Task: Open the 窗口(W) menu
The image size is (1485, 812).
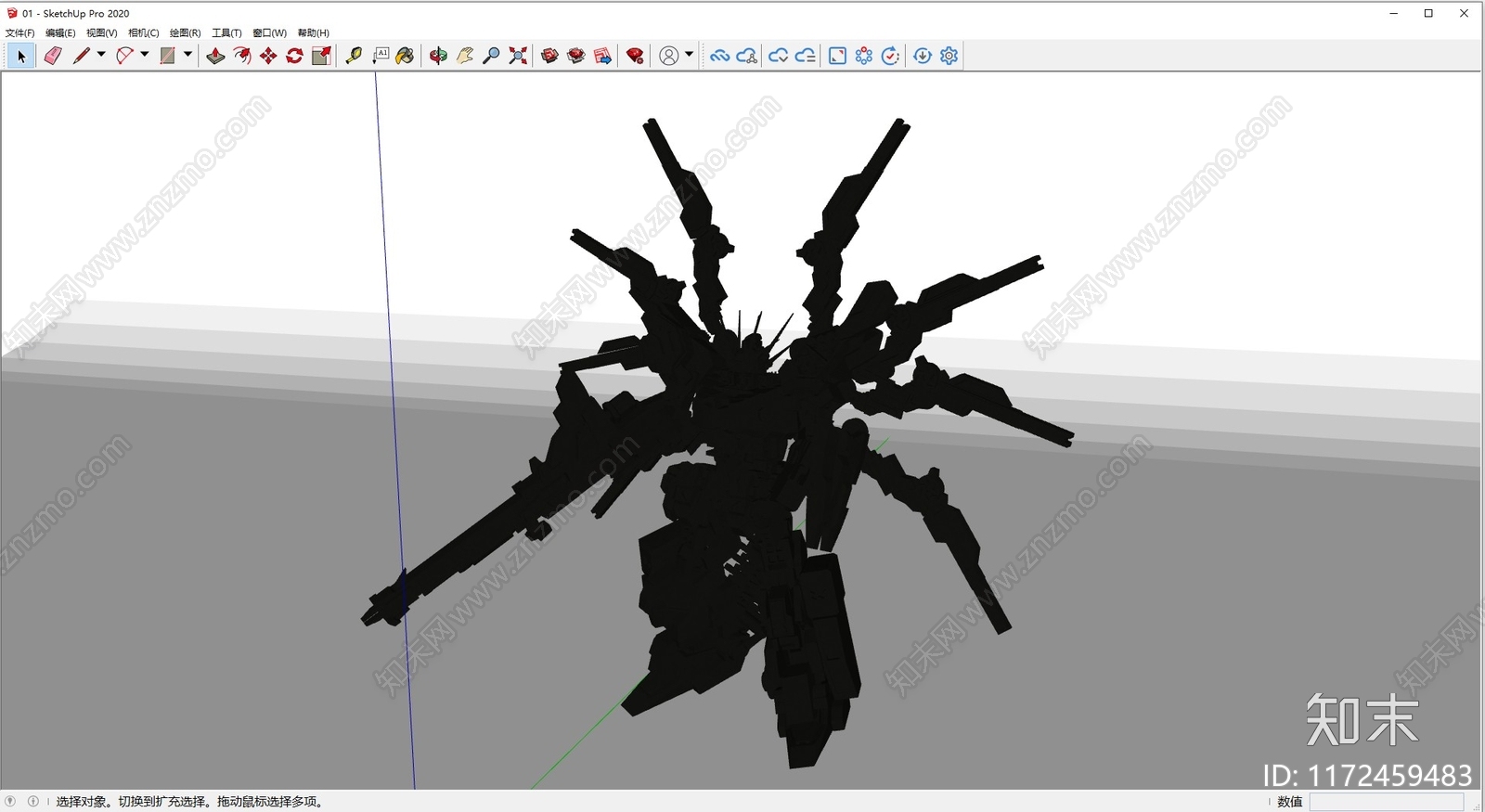Action: point(269,32)
